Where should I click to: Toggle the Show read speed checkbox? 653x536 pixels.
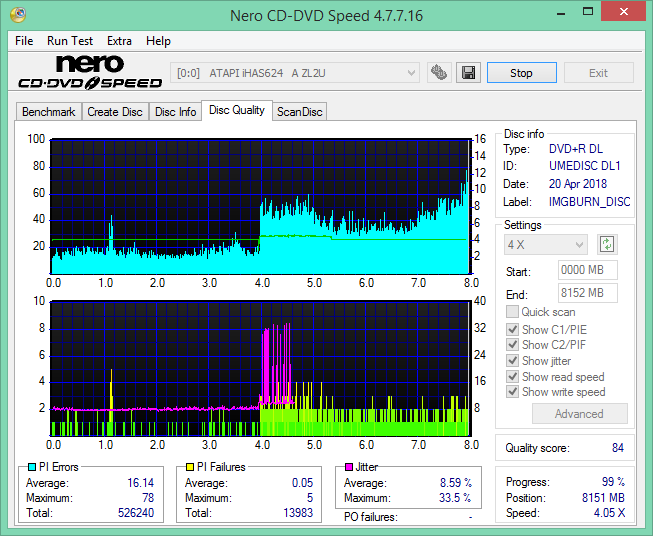512,376
